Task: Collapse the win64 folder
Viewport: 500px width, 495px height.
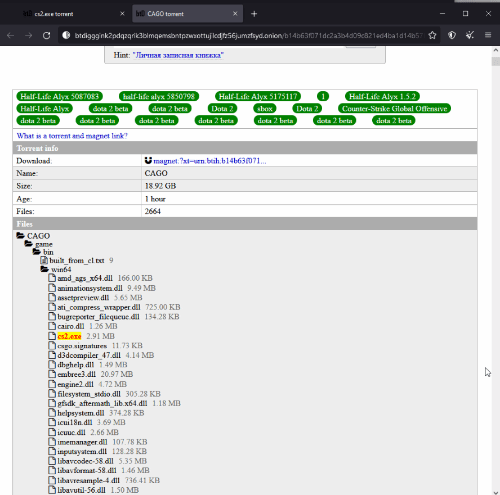Action: pos(45,269)
